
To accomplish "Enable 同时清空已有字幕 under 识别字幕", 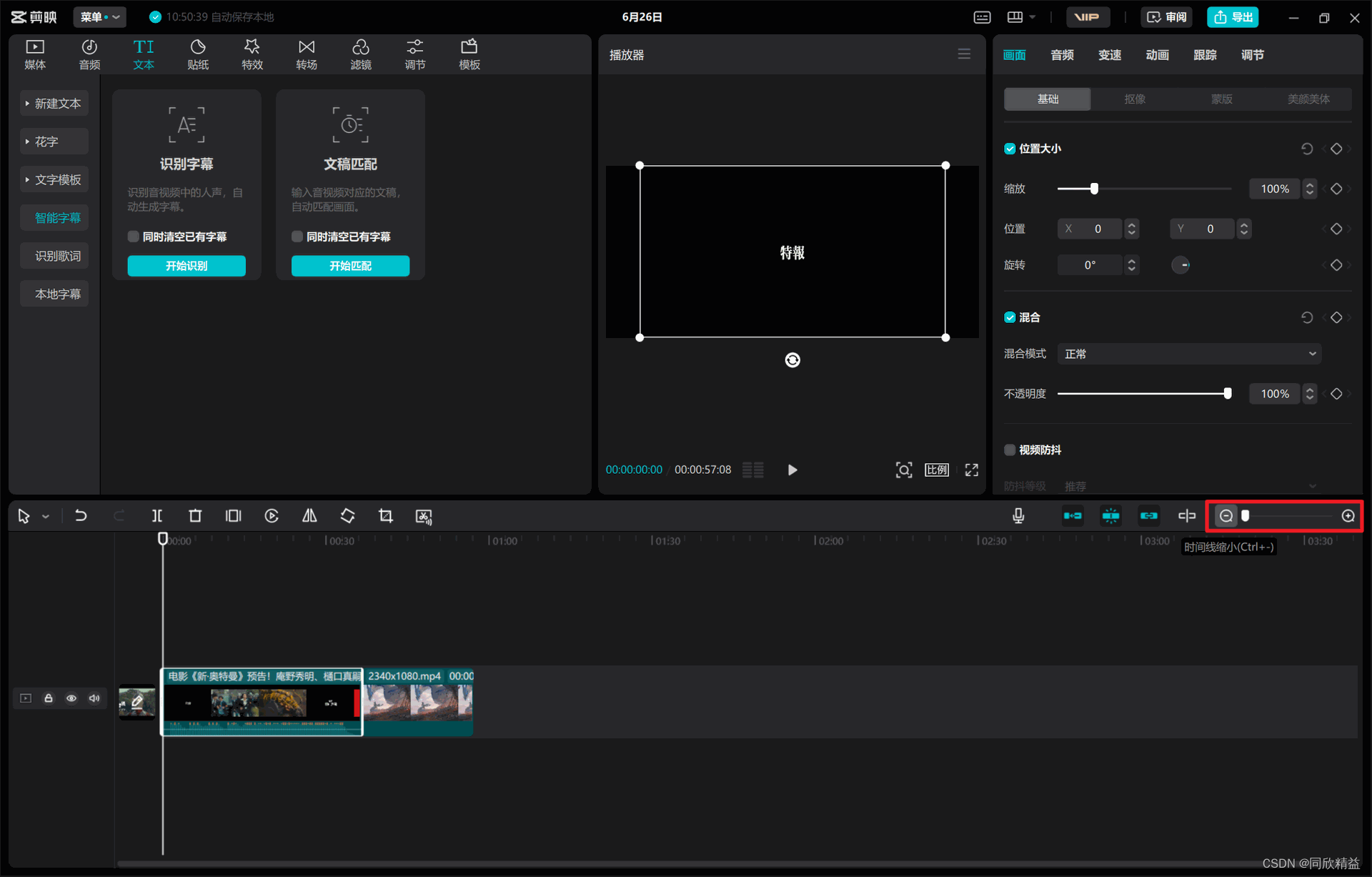I will point(134,237).
